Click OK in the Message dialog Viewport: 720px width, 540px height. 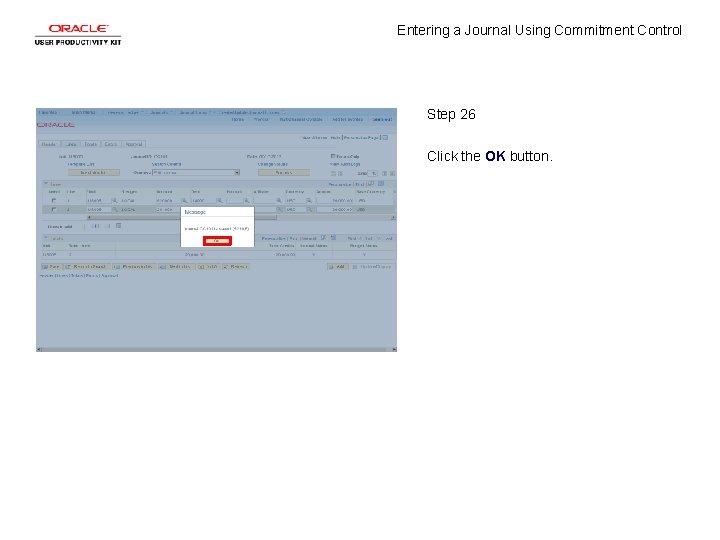(217, 241)
